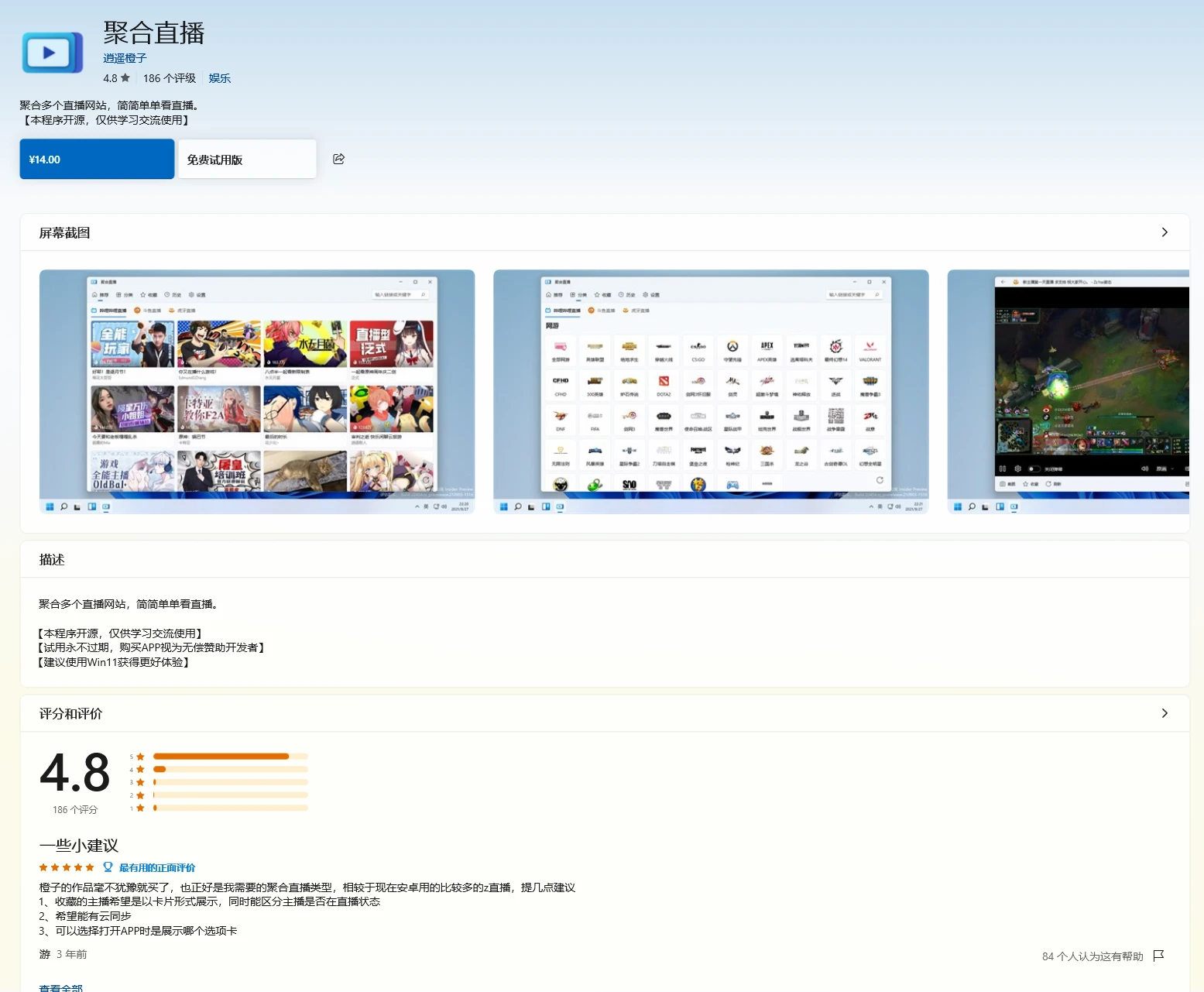Viewport: 1204px width, 992px height.
Task: Open third screenshot showing game live stream
Action: 1068,391
